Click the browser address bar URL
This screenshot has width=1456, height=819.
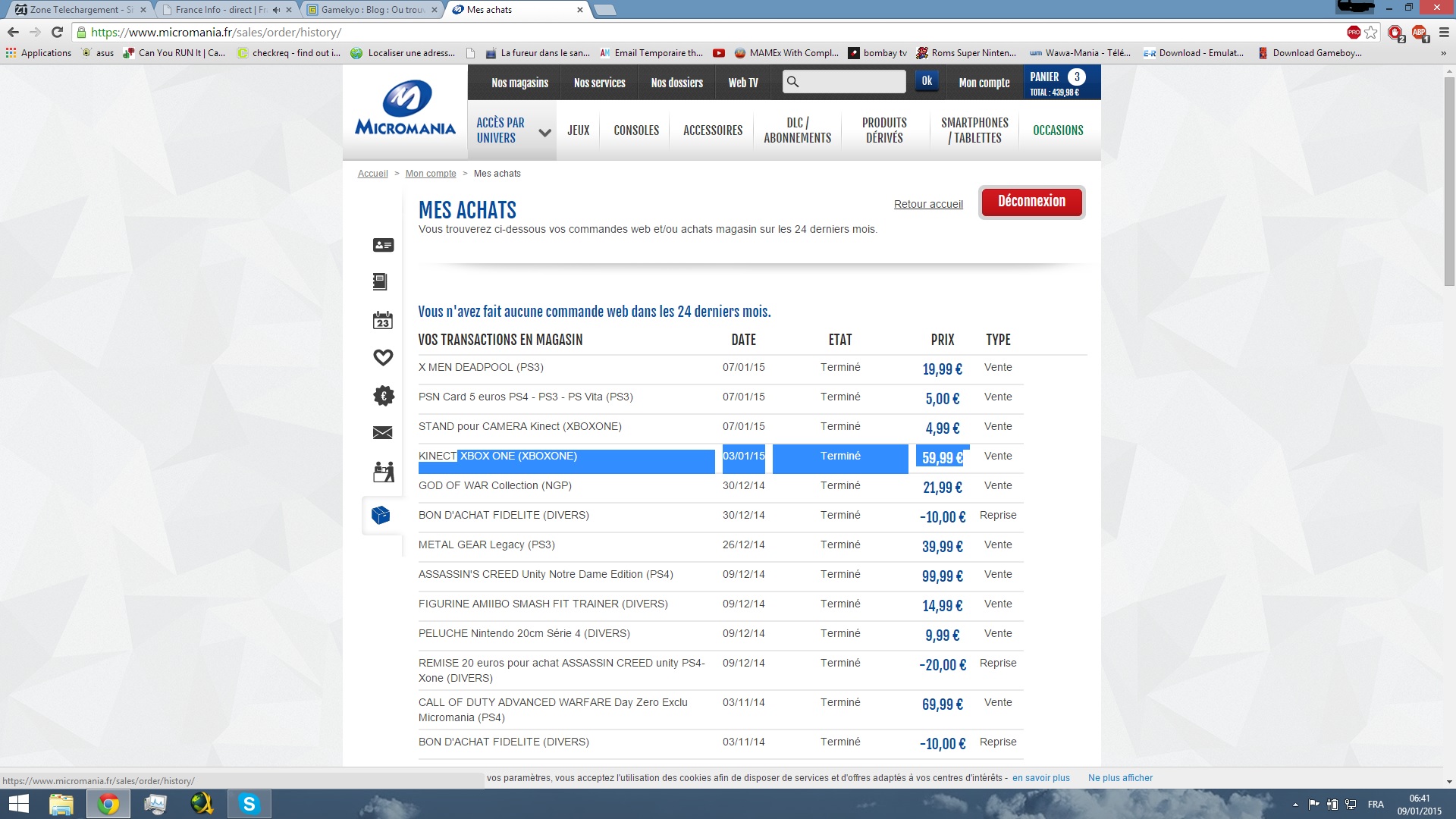point(216,33)
